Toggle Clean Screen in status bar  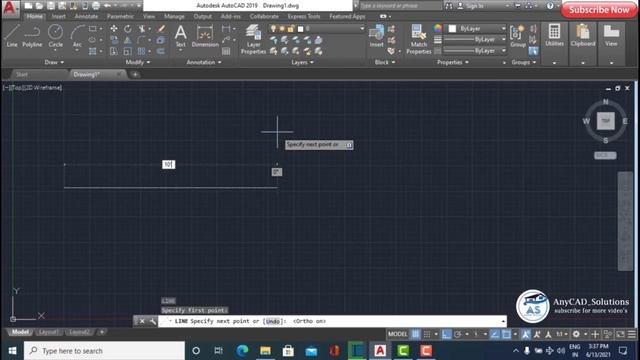620,334
